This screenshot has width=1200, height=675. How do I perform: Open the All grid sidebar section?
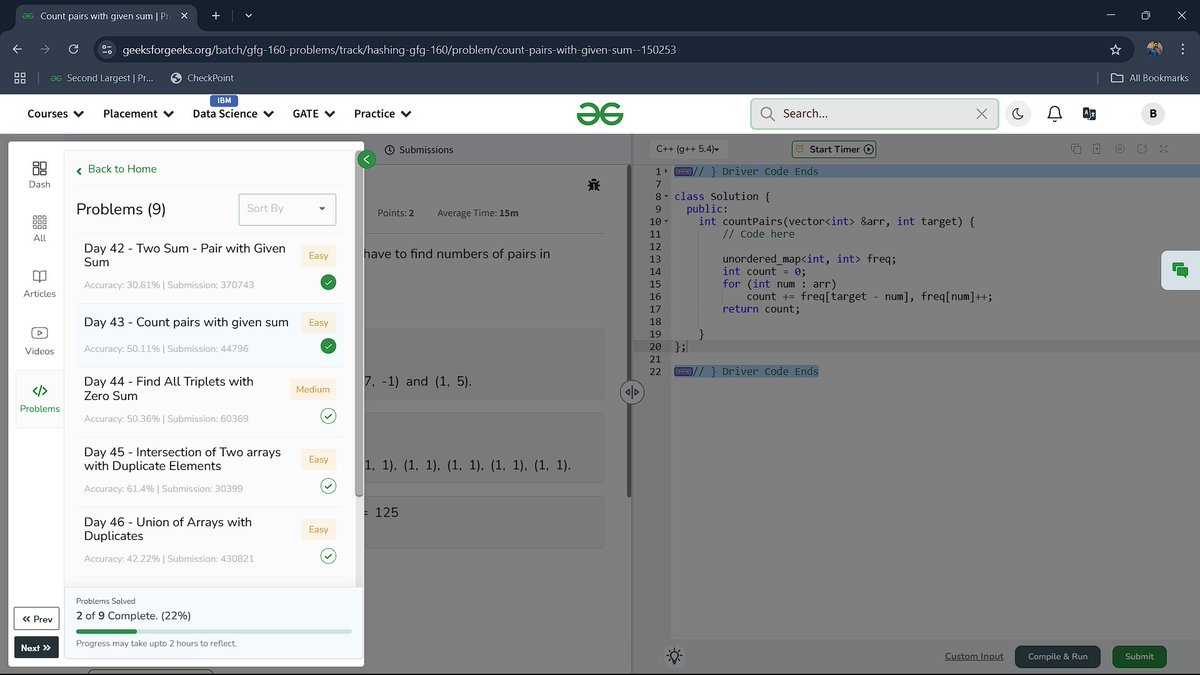[x=39, y=229]
